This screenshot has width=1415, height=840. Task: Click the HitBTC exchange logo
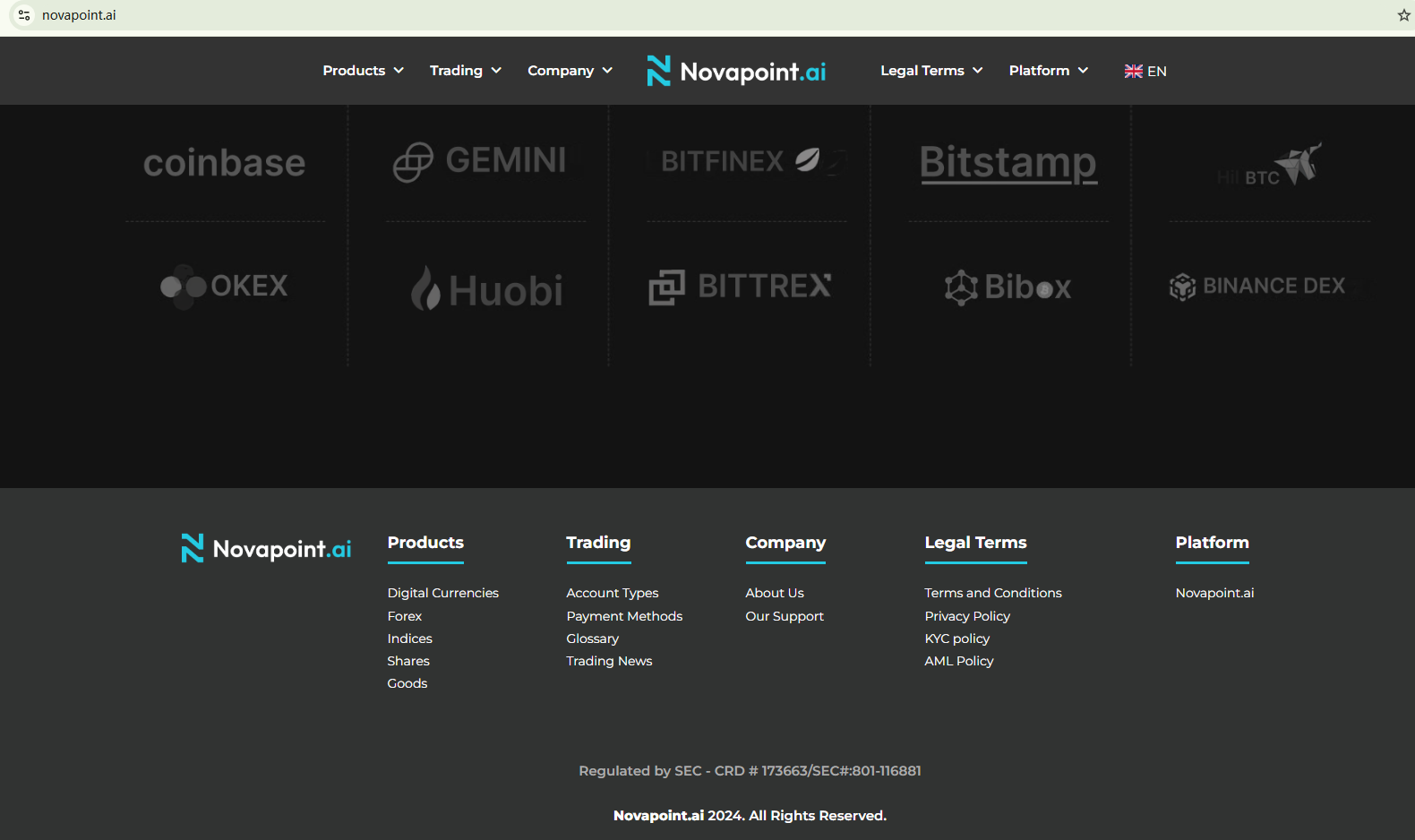pos(1269,165)
